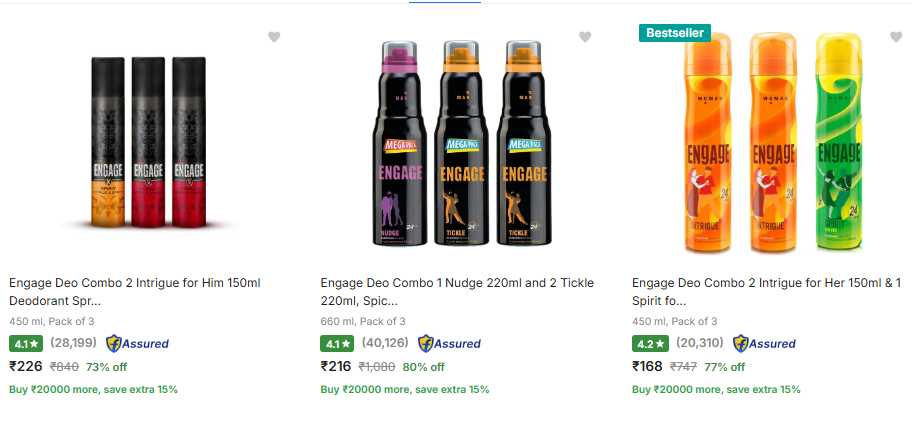
Task: Click the 4.2 star rating with 20,310 reviews
Action: click(648, 344)
